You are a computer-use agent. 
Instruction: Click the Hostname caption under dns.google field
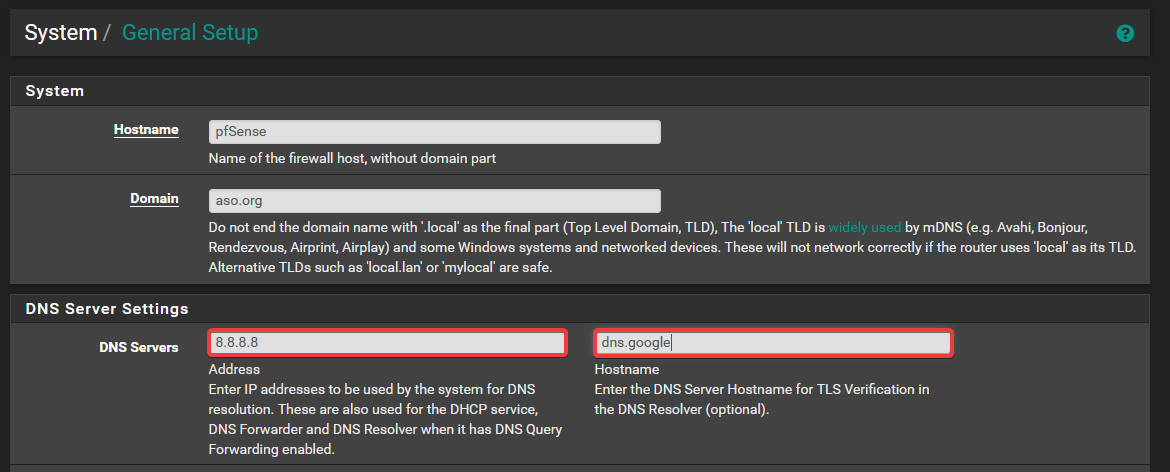627,370
